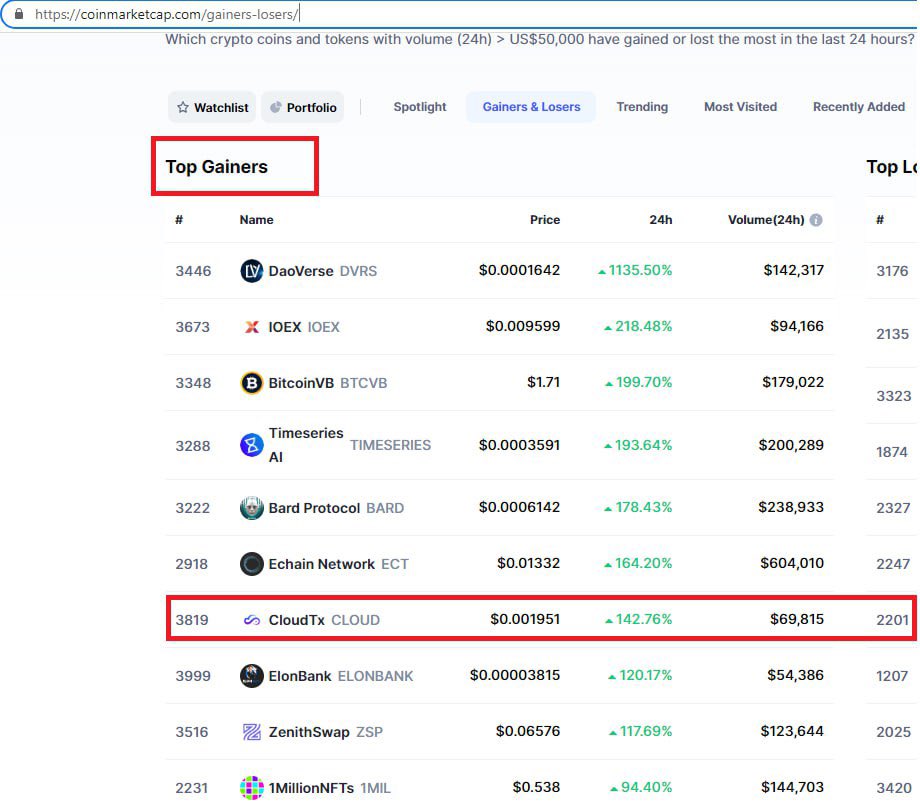Click the star icon on Watchlist
The height and width of the screenshot is (810, 920).
coord(183,107)
